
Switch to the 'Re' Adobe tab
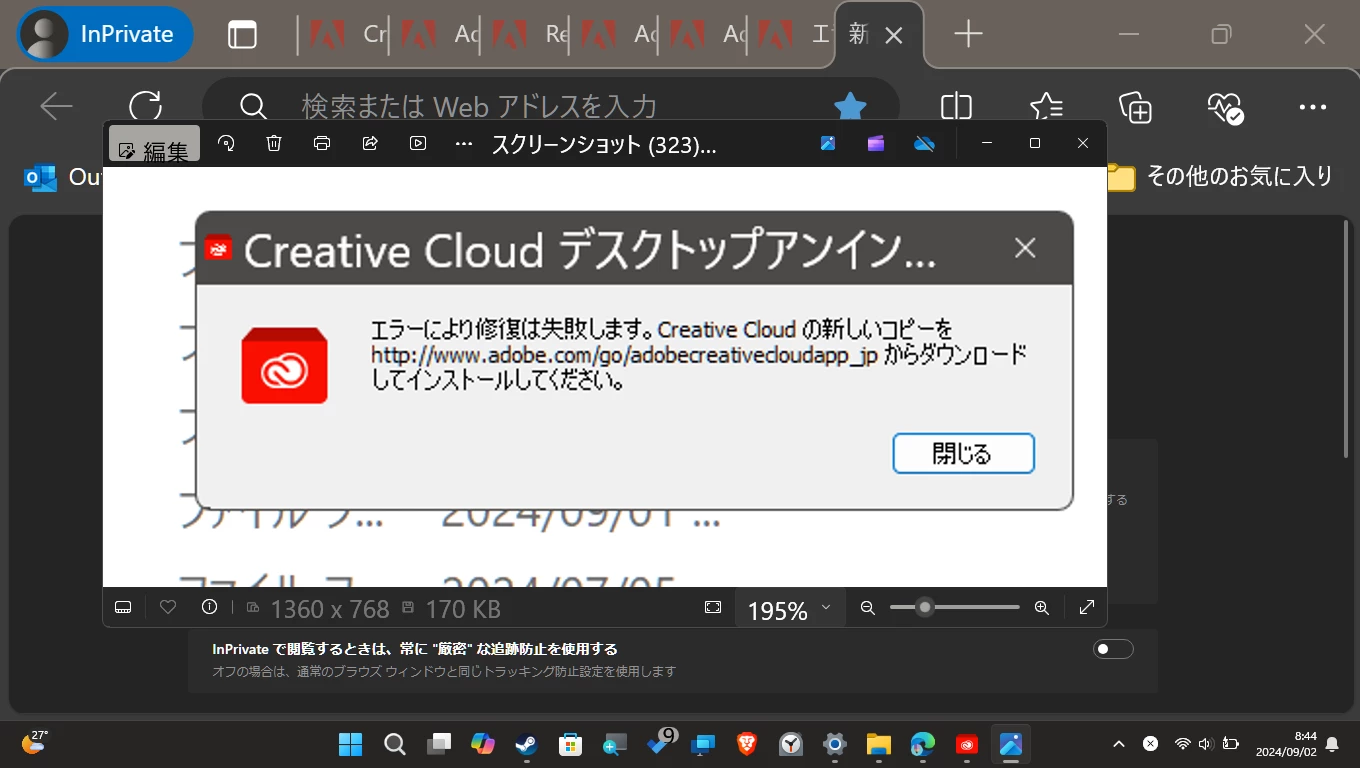pyautogui.click(x=528, y=35)
